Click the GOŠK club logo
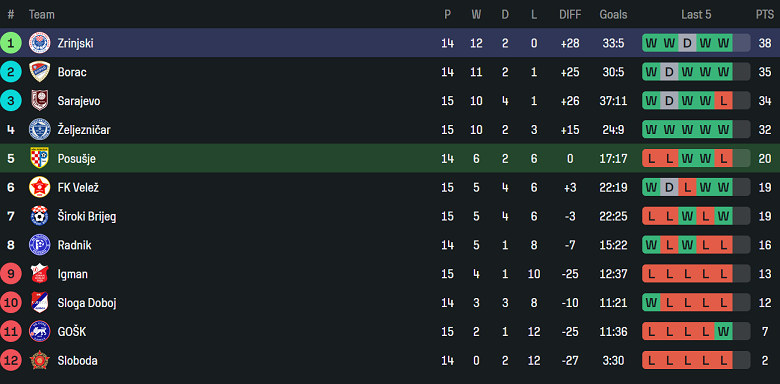780x384 pixels. (x=39, y=331)
